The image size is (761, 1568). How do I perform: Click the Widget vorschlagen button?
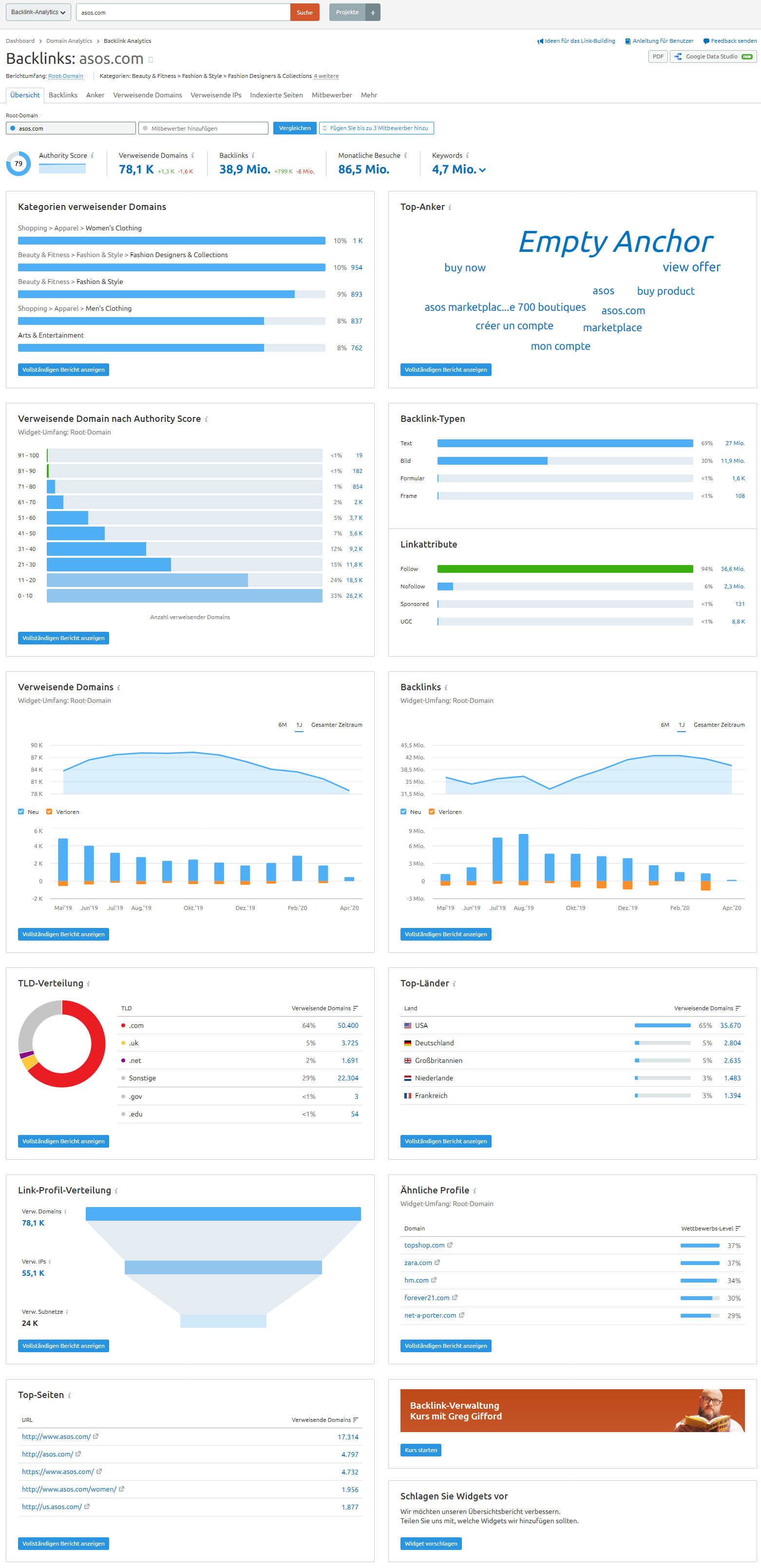pos(431,1544)
